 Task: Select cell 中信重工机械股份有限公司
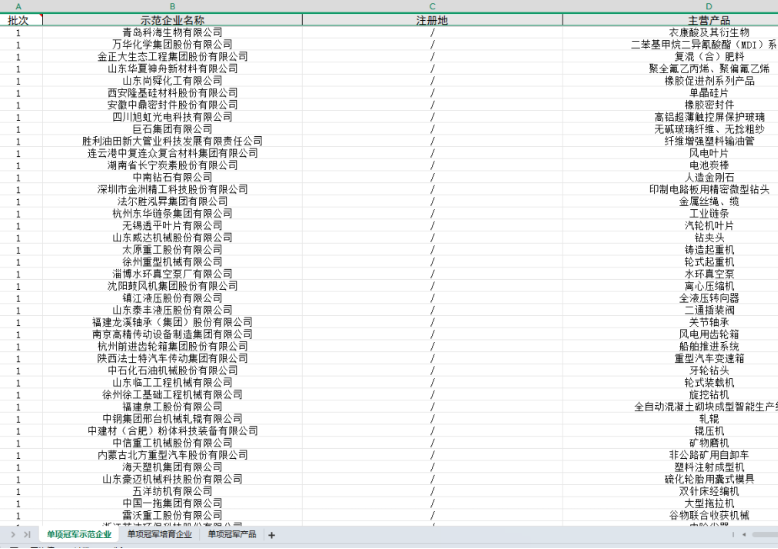(x=172, y=443)
